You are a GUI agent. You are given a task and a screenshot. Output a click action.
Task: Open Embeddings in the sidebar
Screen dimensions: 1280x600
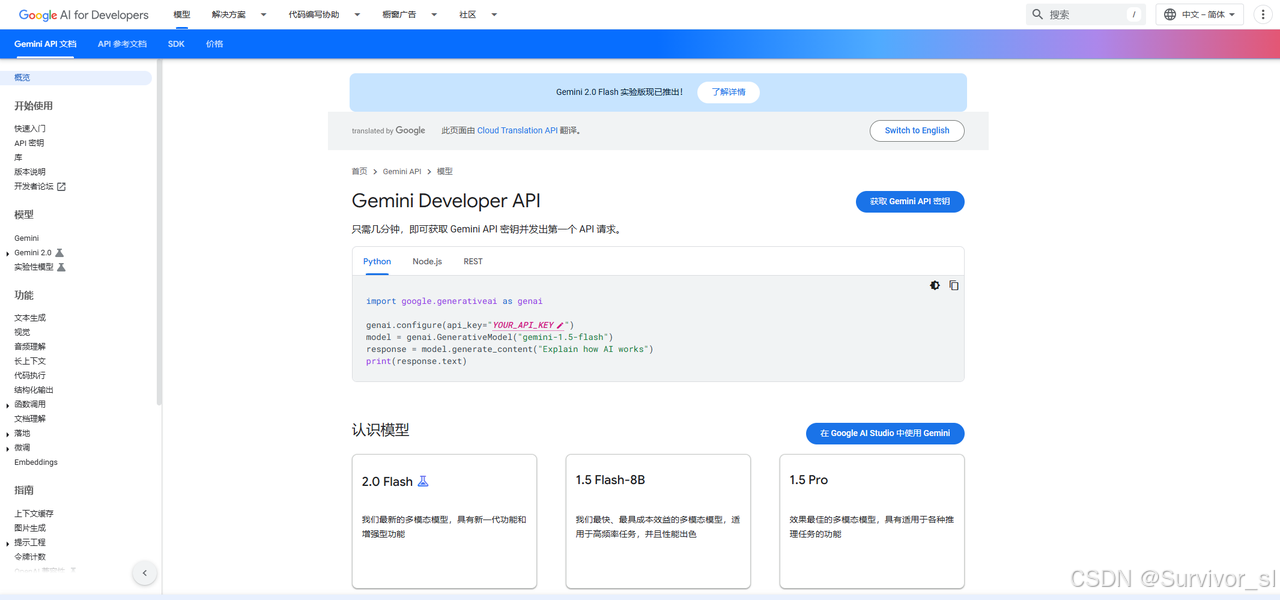click(36, 462)
